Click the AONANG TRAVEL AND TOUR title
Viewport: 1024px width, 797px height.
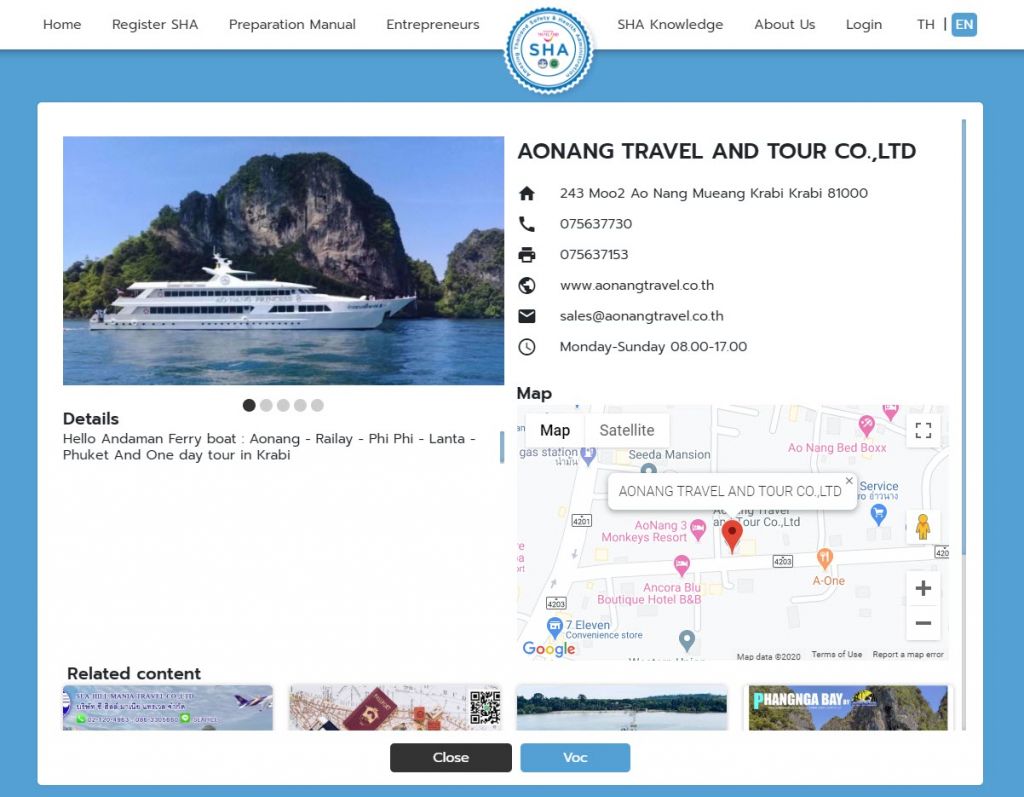[716, 152]
